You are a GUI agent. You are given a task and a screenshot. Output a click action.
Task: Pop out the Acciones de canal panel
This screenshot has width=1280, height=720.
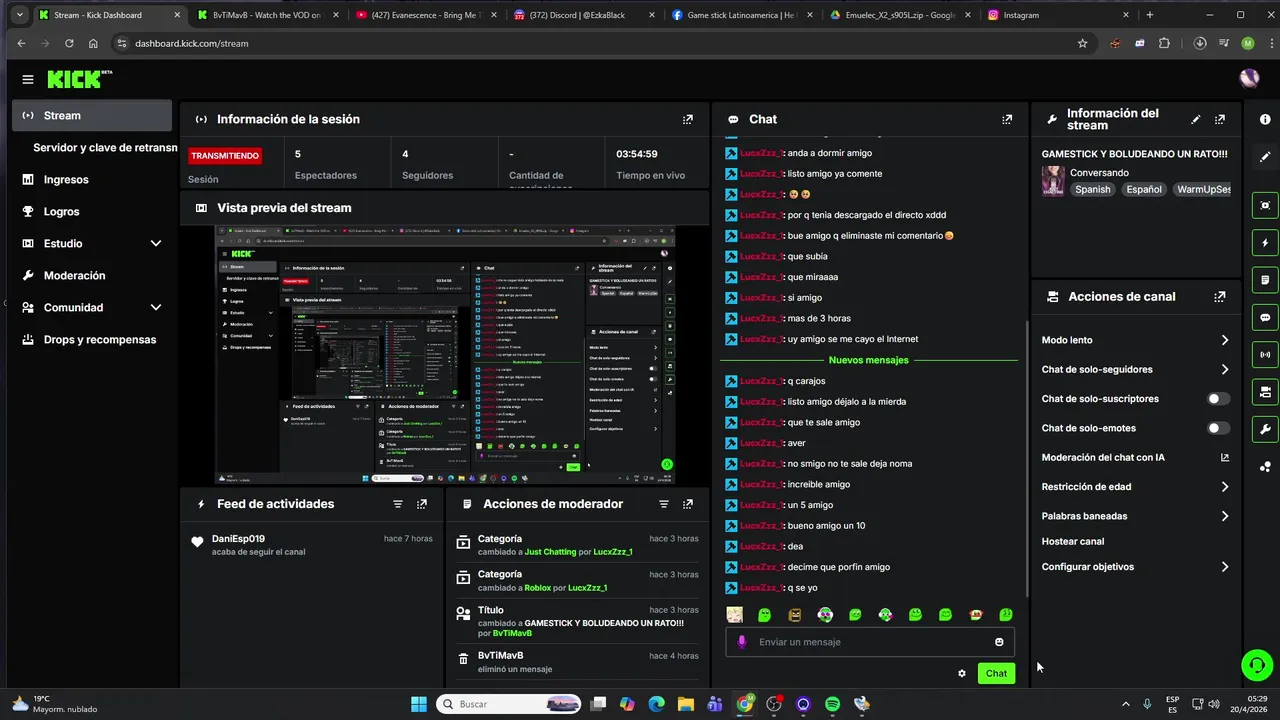1220,297
